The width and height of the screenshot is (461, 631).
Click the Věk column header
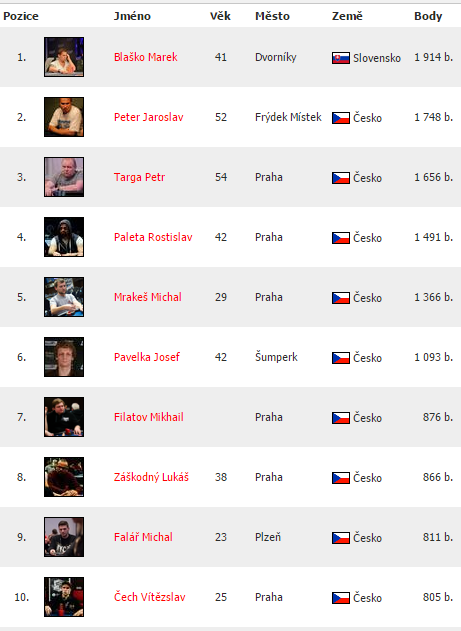[x=220, y=16]
